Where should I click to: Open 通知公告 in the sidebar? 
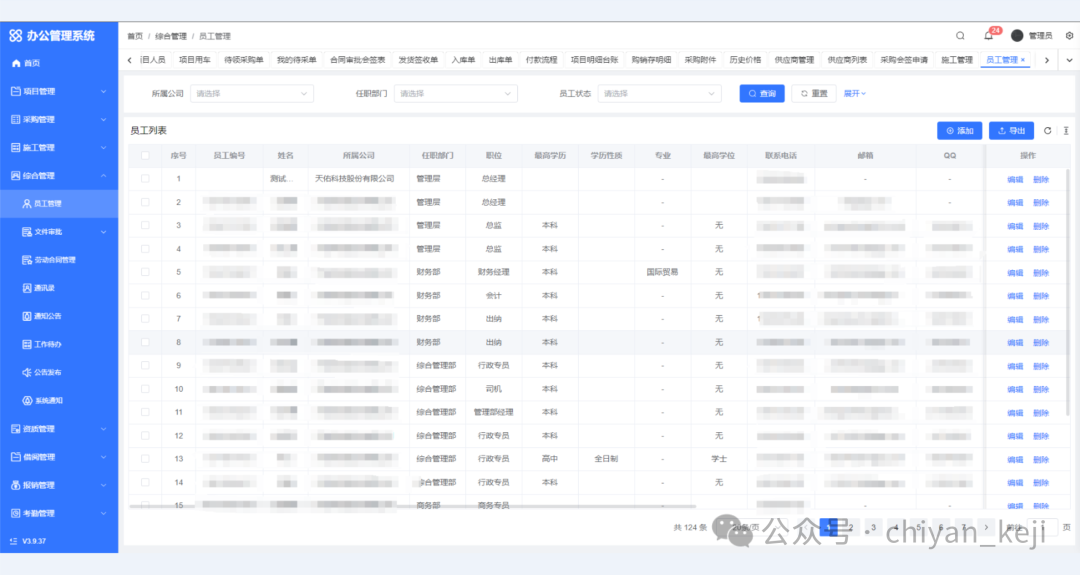(42, 316)
